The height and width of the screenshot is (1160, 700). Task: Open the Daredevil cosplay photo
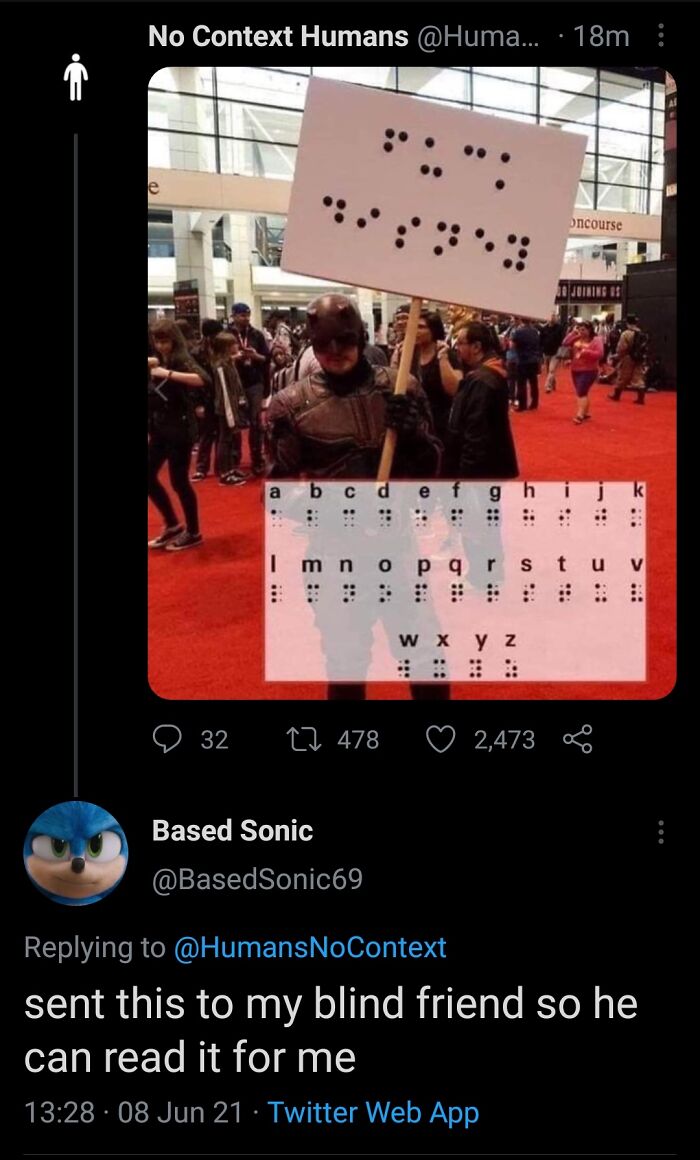tap(411, 383)
